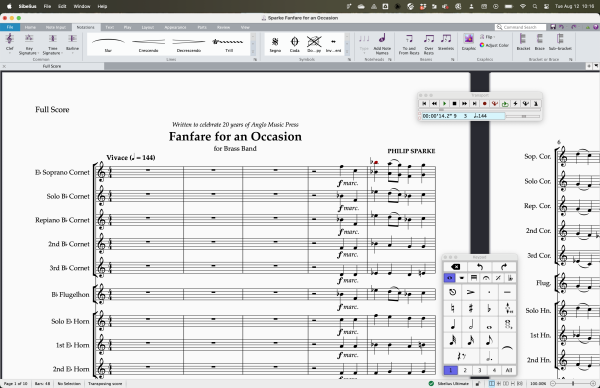This screenshot has width=600, height=388.
Task: Open the Flip dropdown in Graphics
Action: 487,37
